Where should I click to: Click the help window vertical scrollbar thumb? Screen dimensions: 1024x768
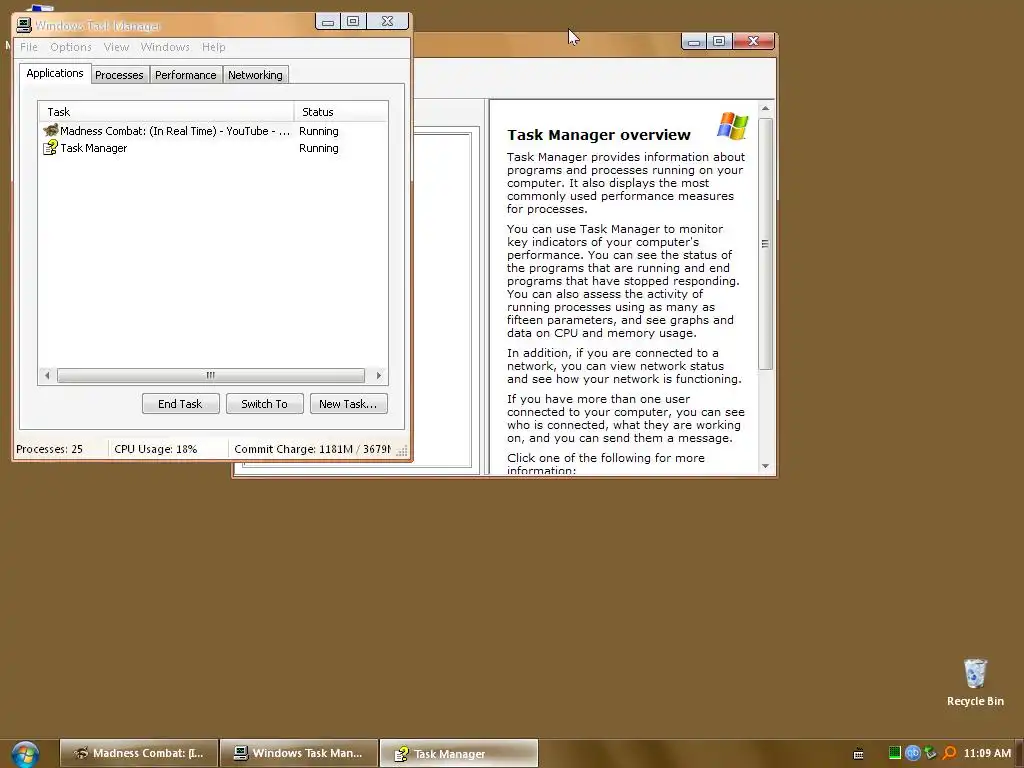coord(765,244)
